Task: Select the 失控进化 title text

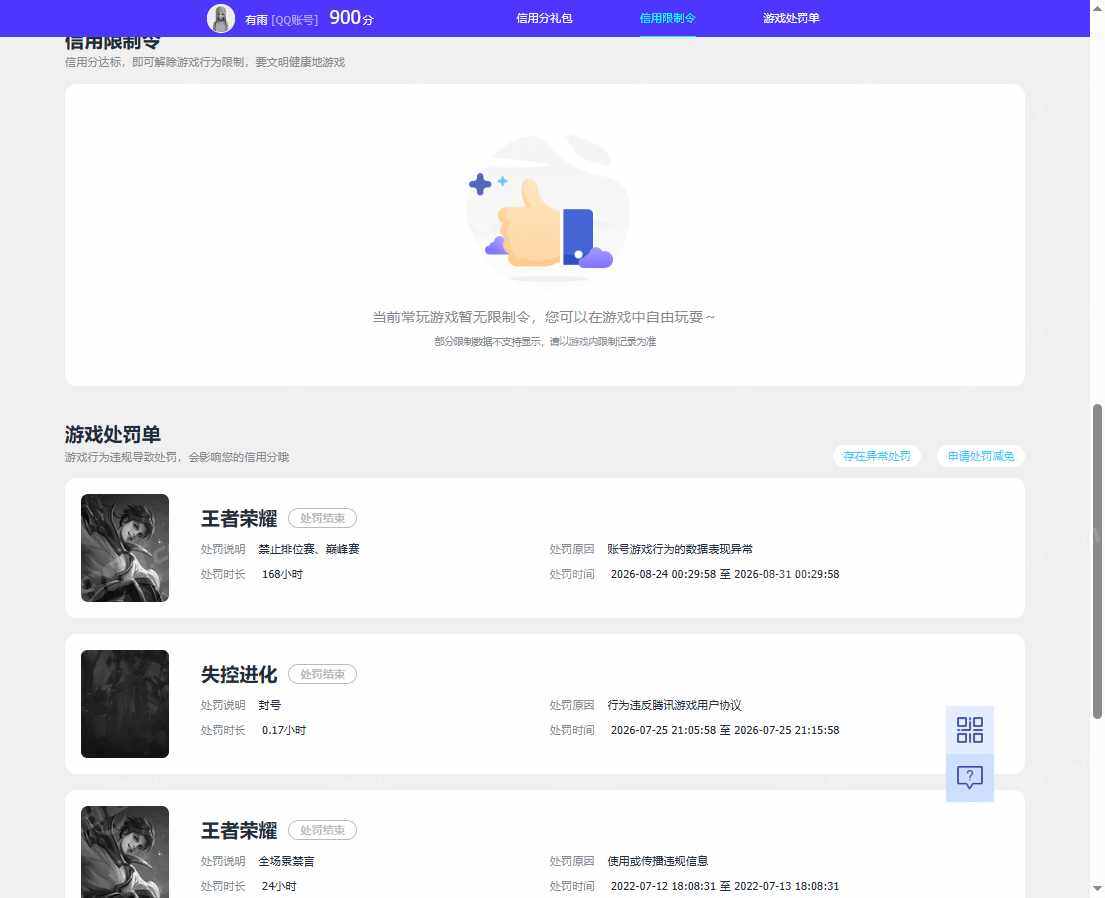Action: click(239, 675)
